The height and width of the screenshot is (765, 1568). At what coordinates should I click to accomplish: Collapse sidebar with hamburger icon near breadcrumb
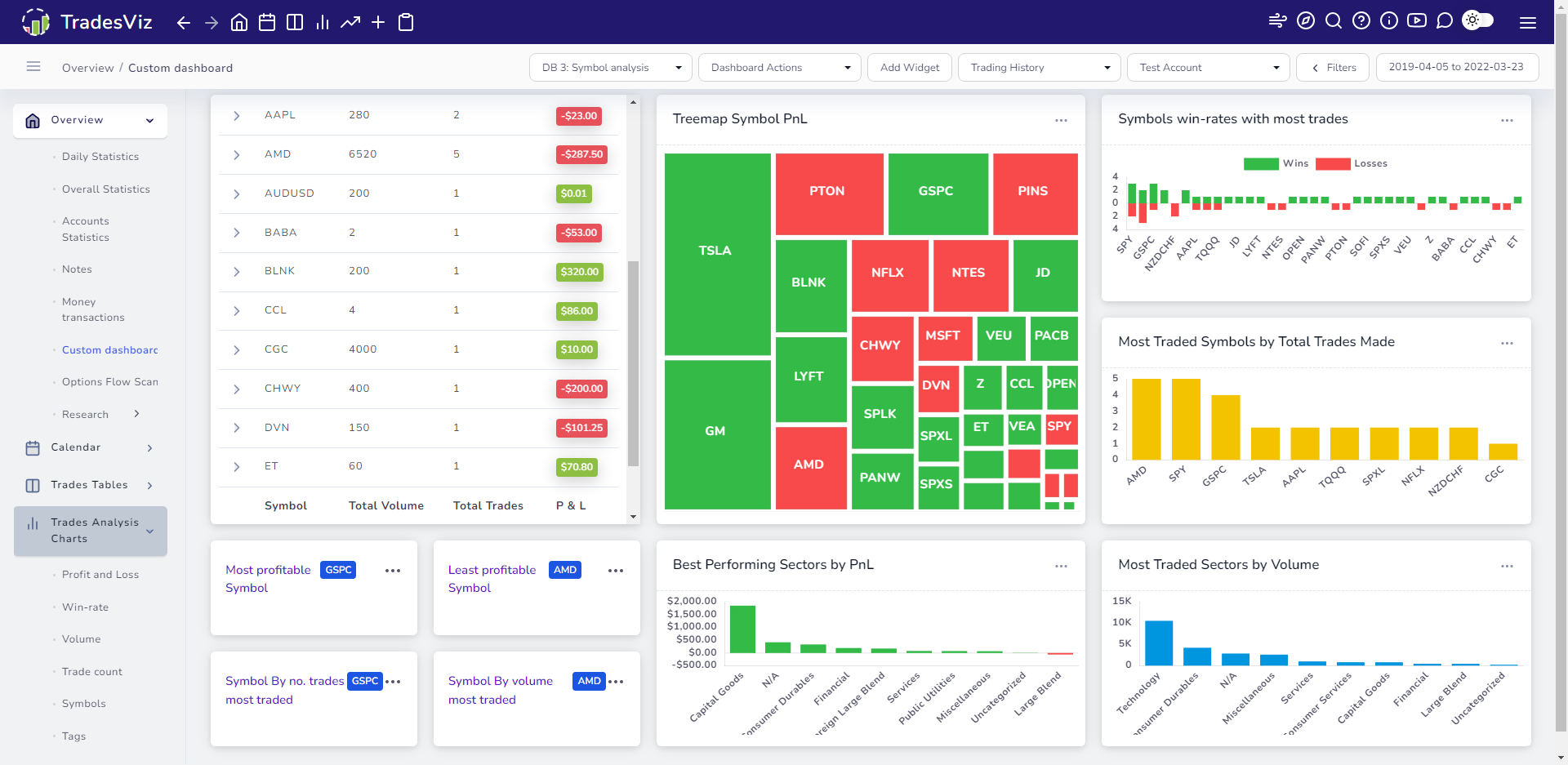pyautogui.click(x=33, y=67)
